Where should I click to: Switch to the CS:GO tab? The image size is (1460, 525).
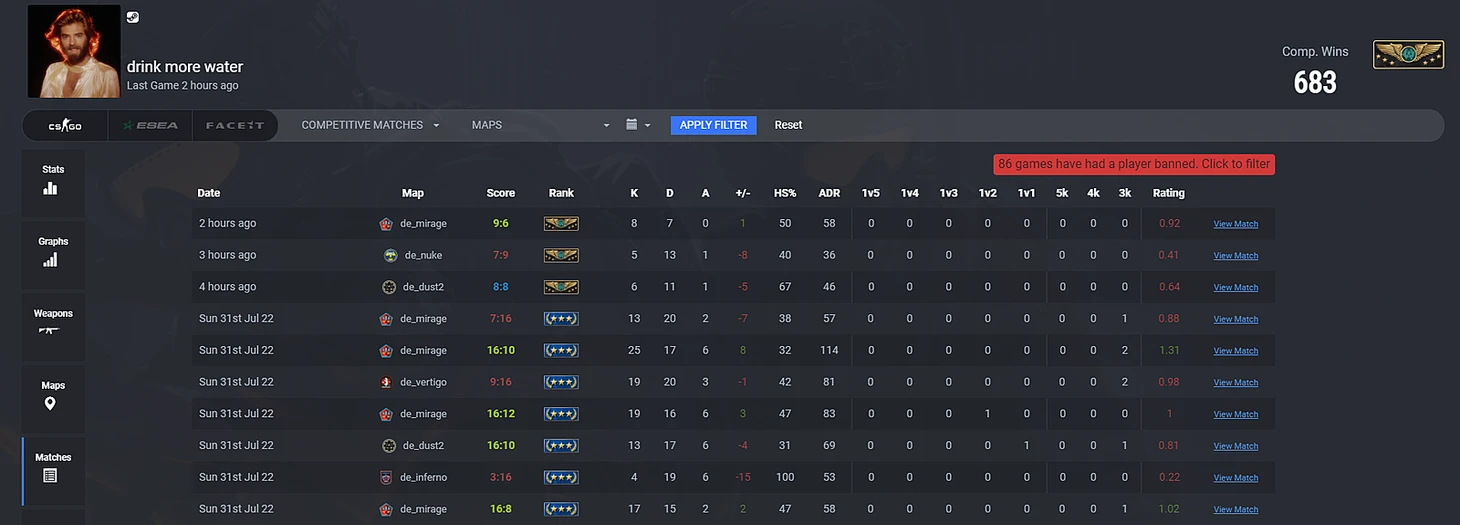(65, 126)
